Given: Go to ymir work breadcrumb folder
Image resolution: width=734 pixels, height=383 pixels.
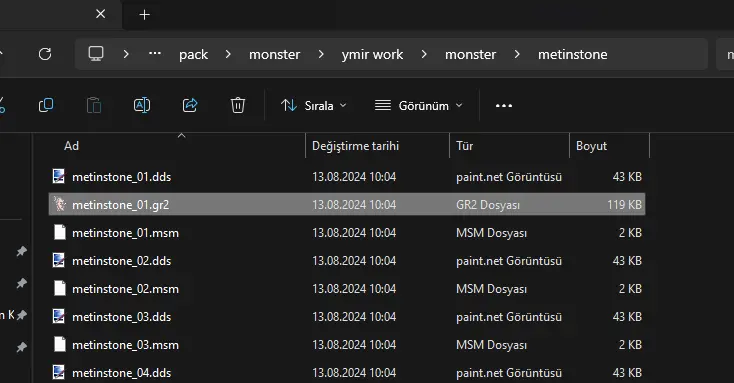Looking at the screenshot, I should click(372, 55).
